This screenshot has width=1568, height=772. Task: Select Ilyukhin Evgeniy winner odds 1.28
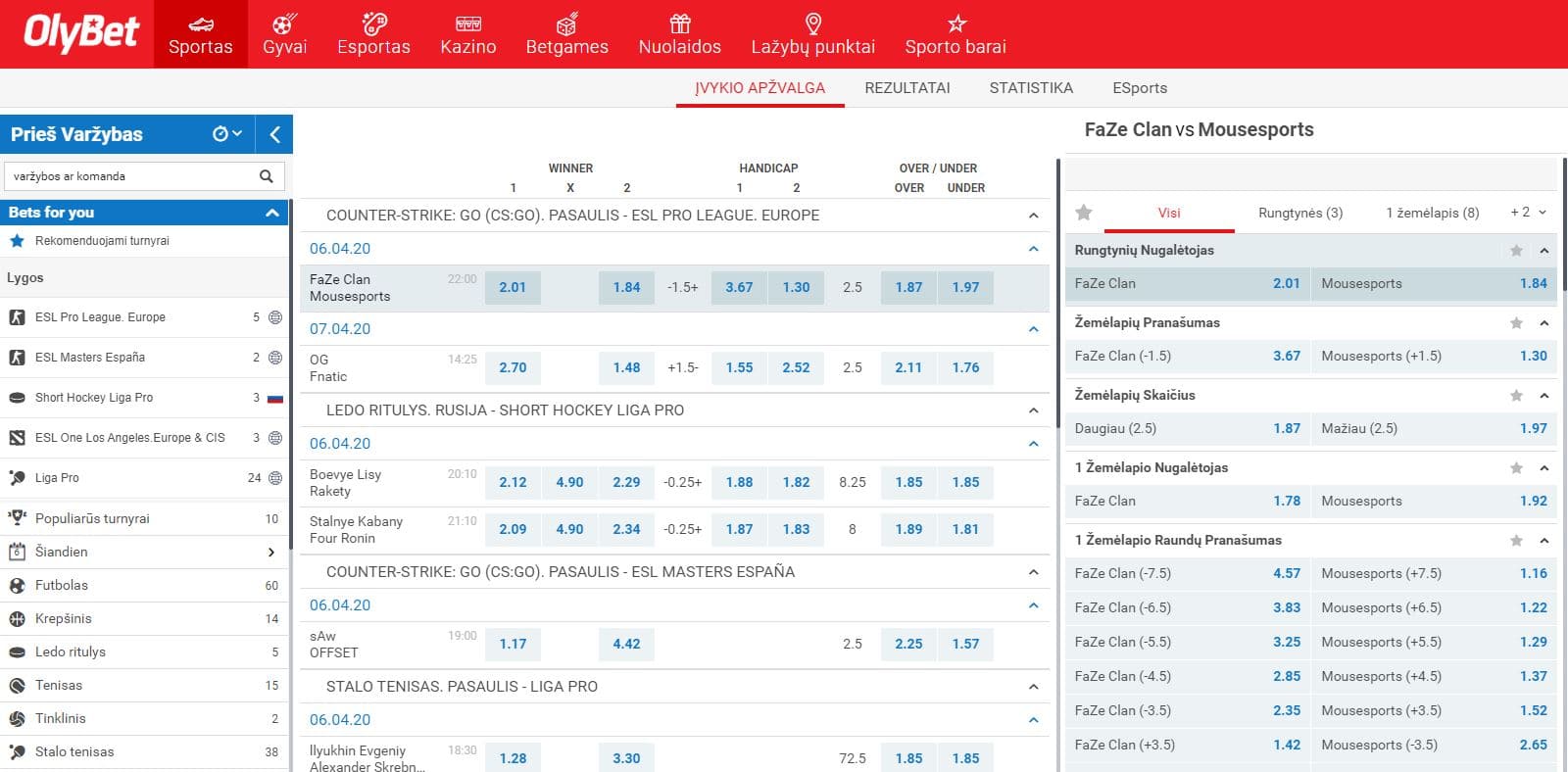point(513,758)
